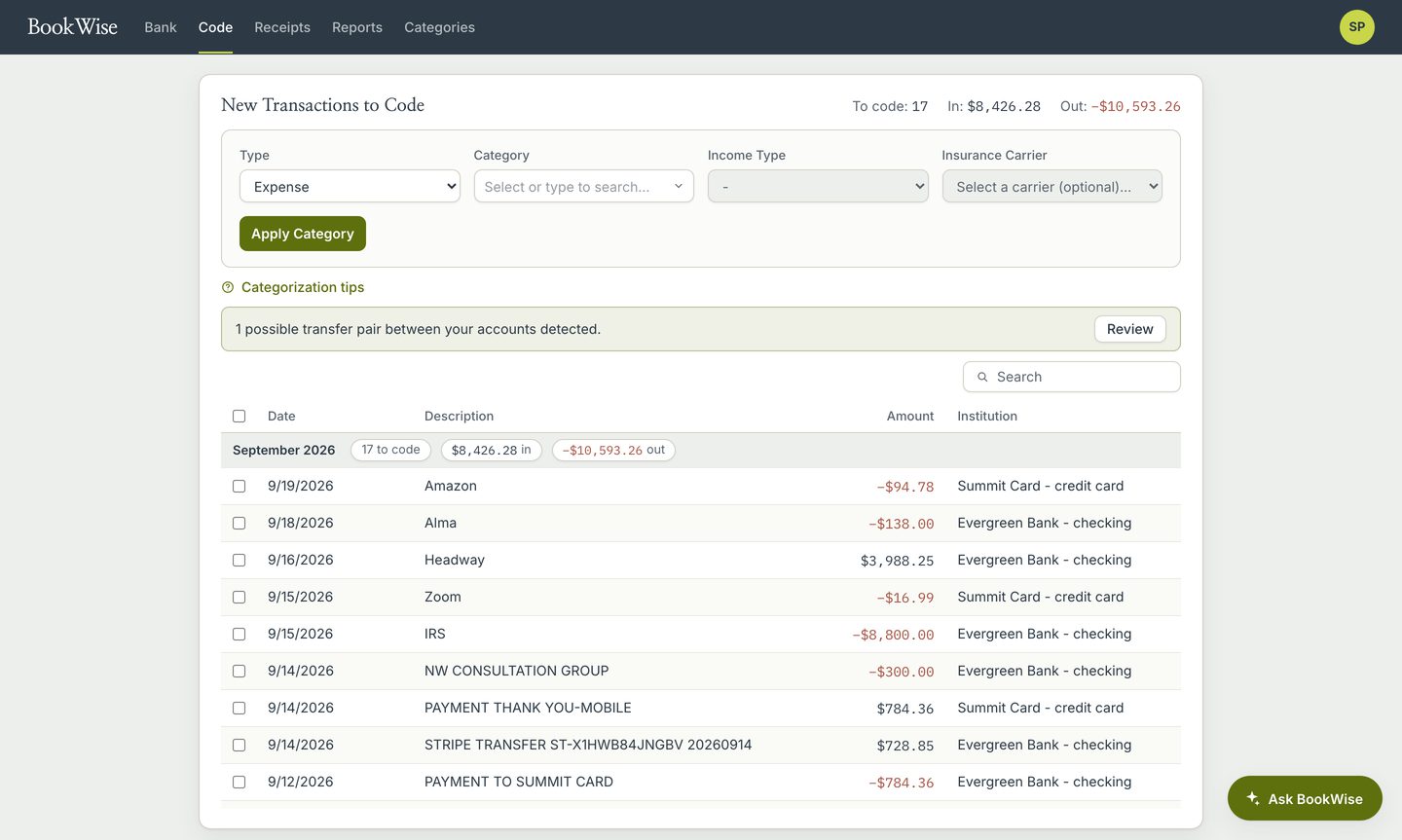Image resolution: width=1402 pixels, height=840 pixels.
Task: Click the NW CONSULTATION GROUP description
Action: [516, 671]
